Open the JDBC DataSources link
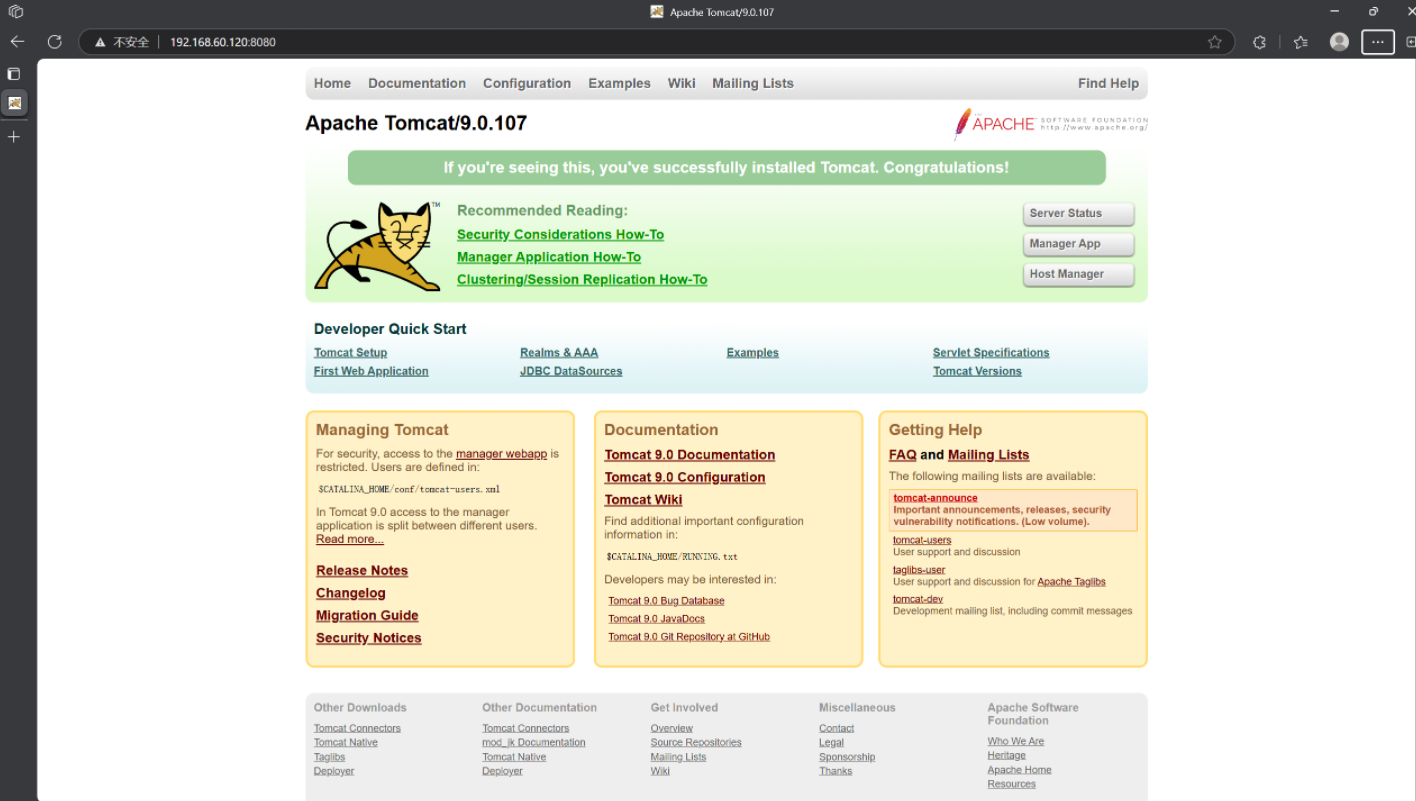 click(571, 371)
